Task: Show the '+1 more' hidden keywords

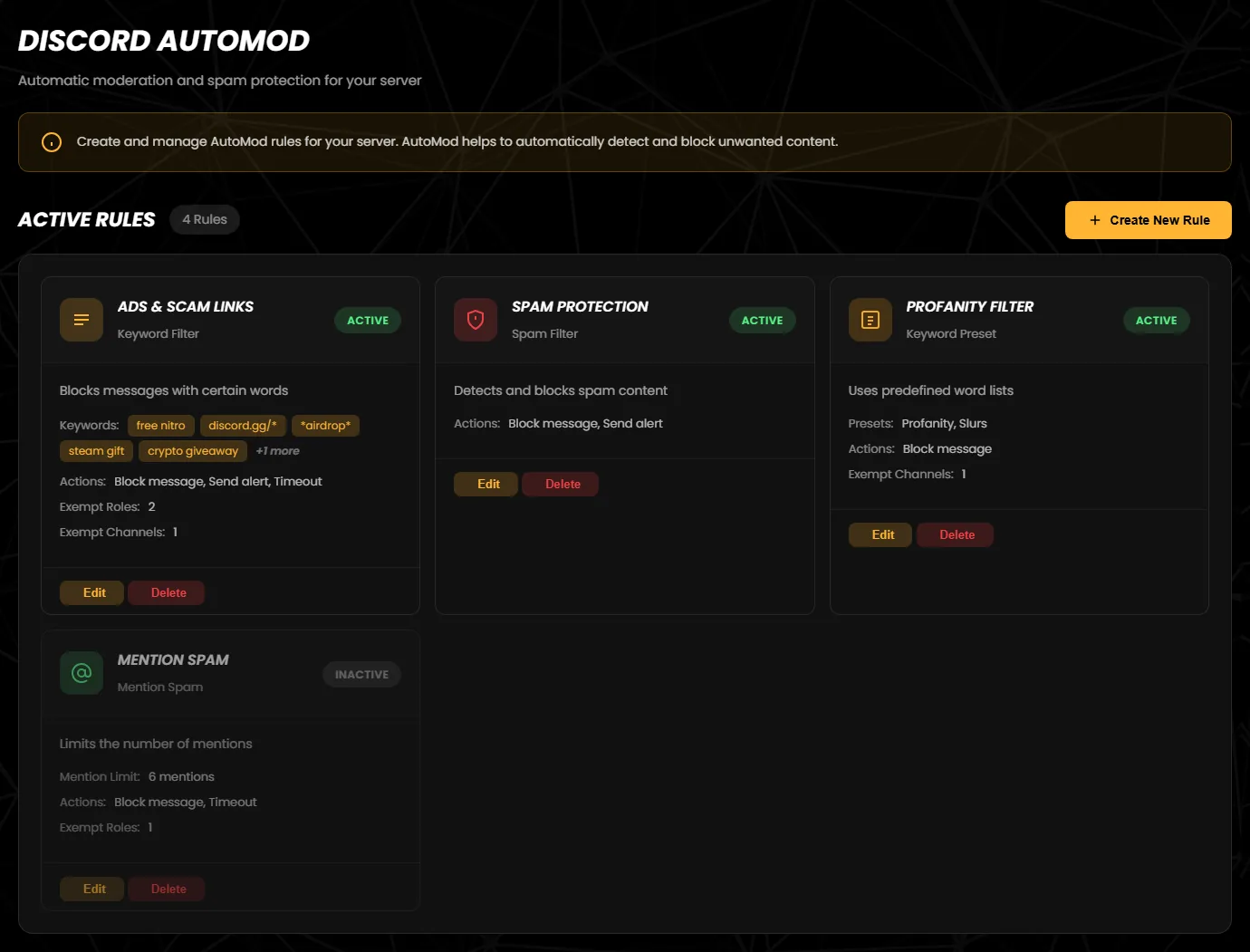Action: pos(277,451)
